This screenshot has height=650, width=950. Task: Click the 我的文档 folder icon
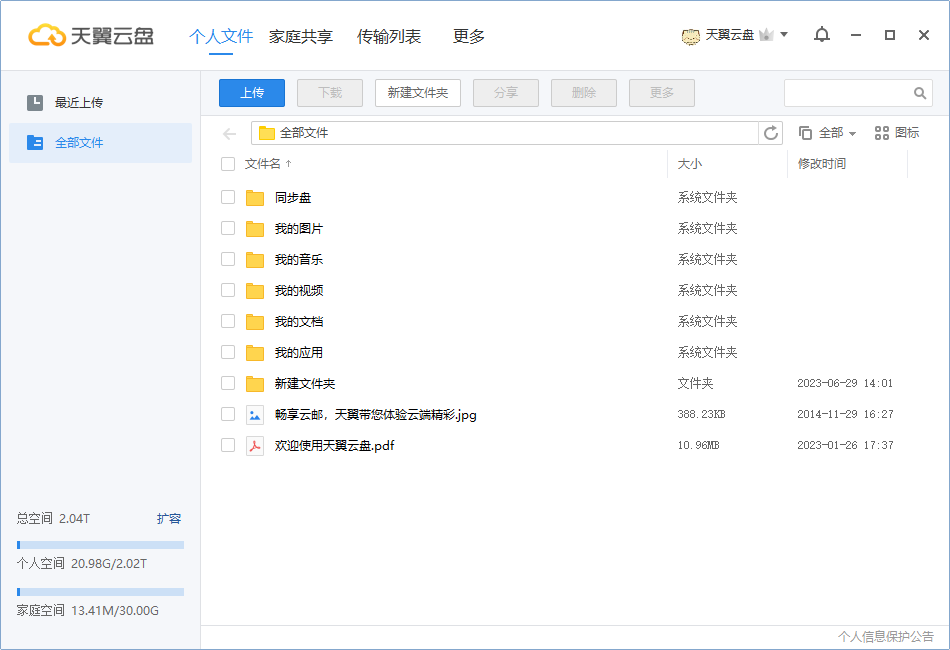(x=255, y=322)
